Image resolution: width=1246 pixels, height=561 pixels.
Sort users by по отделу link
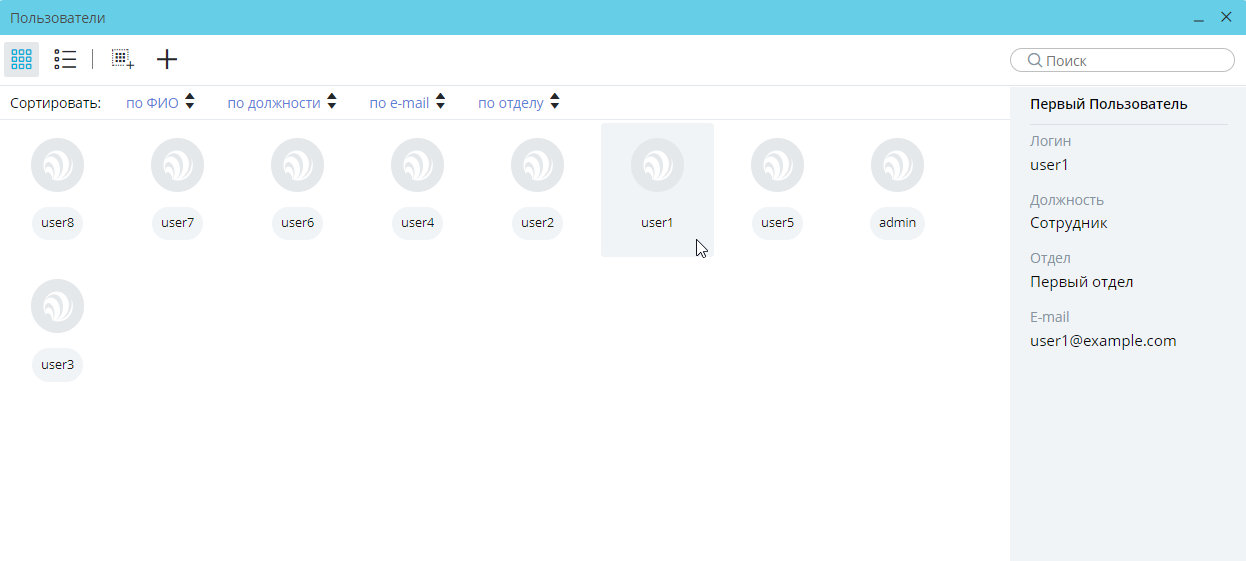pos(510,103)
